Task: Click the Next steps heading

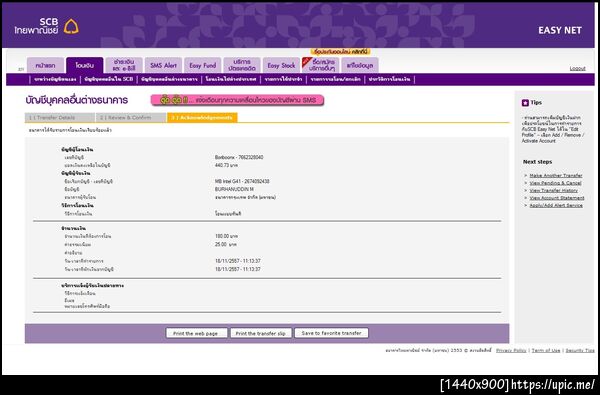Action: tap(538, 162)
